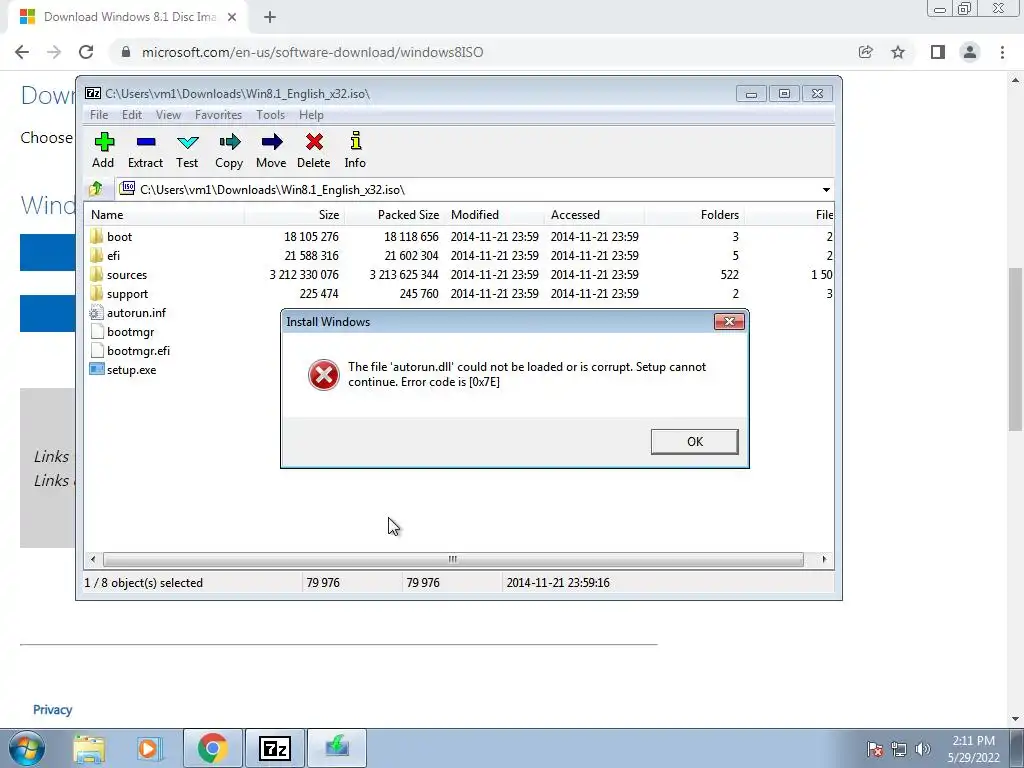Close the Install Windows error dialog
Viewport: 1024px width, 768px height.
pos(729,321)
